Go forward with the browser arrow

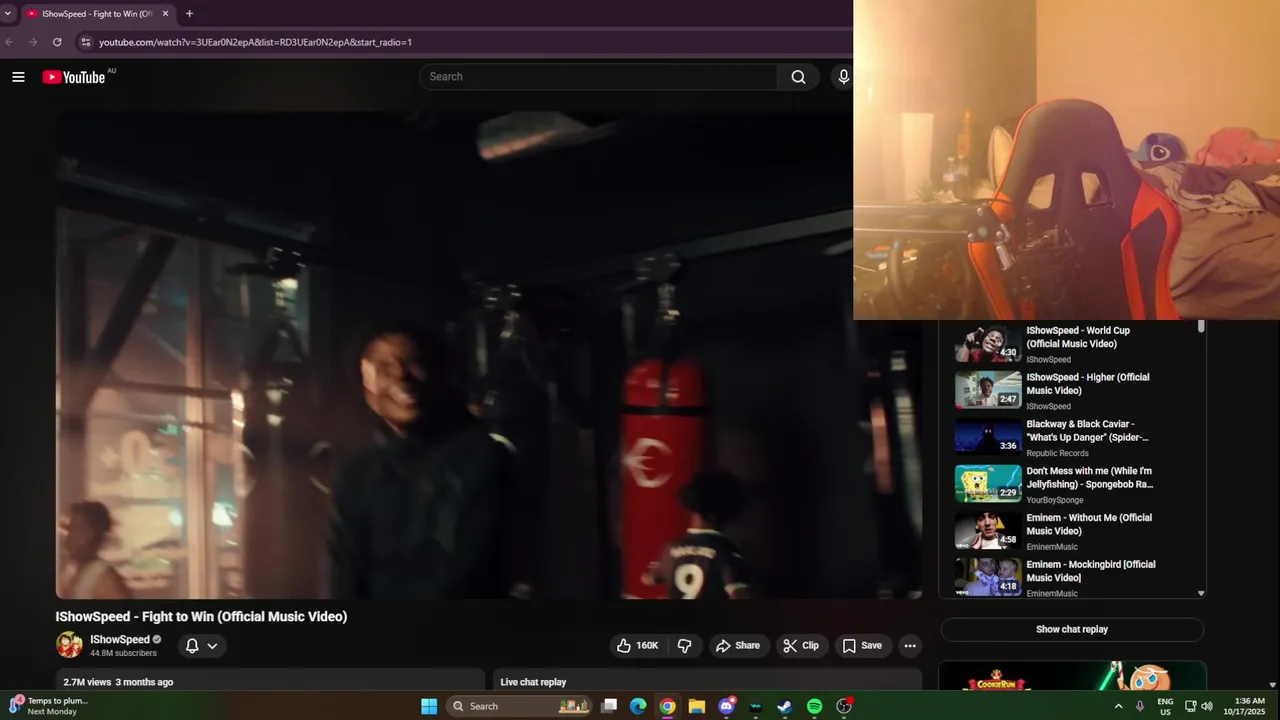(33, 42)
